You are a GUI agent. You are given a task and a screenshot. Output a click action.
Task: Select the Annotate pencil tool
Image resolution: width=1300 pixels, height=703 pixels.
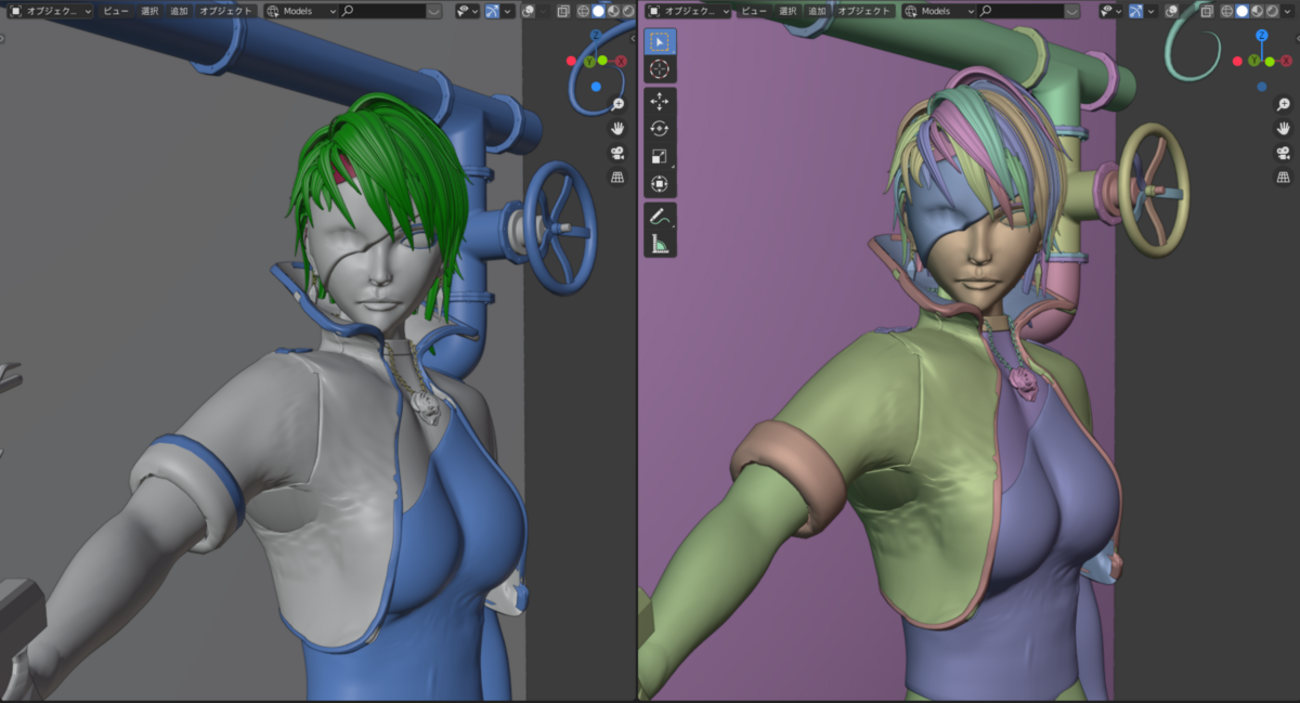[659, 216]
